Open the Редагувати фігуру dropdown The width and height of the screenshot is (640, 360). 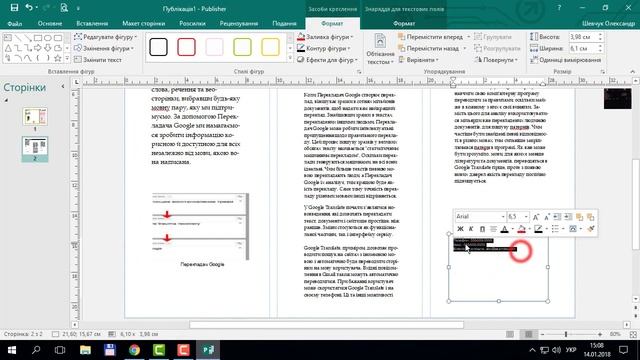pos(105,37)
